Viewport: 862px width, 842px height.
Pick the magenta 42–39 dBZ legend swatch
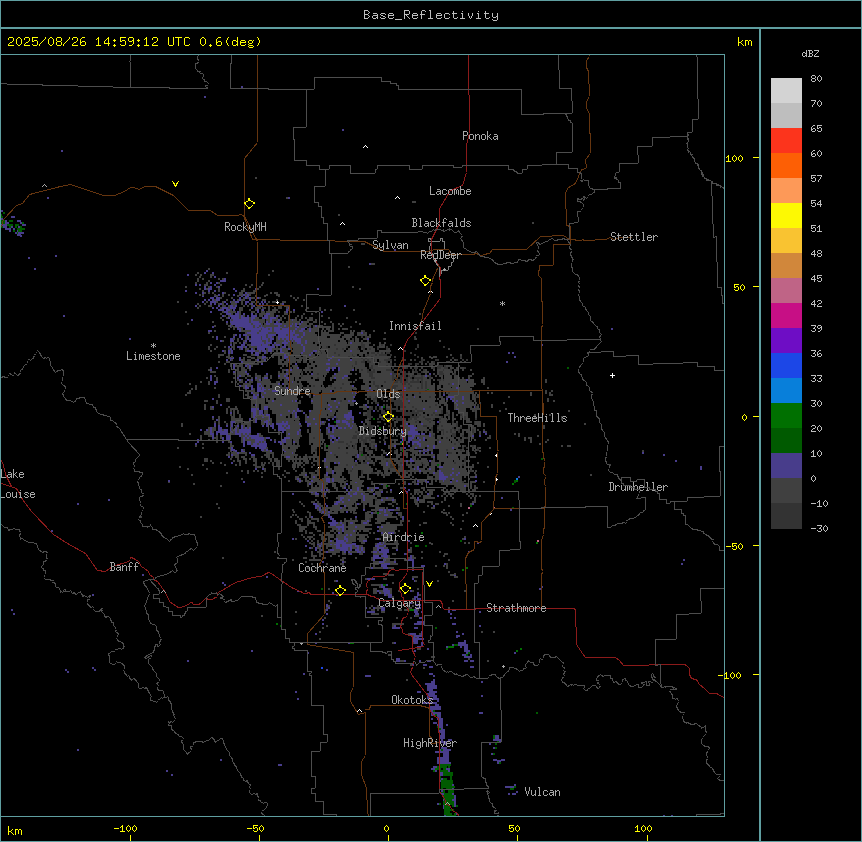point(786,316)
